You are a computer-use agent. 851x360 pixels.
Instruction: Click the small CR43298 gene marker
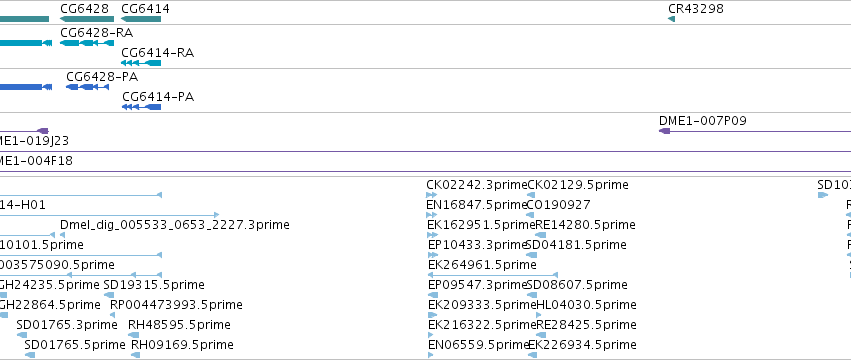(x=671, y=19)
